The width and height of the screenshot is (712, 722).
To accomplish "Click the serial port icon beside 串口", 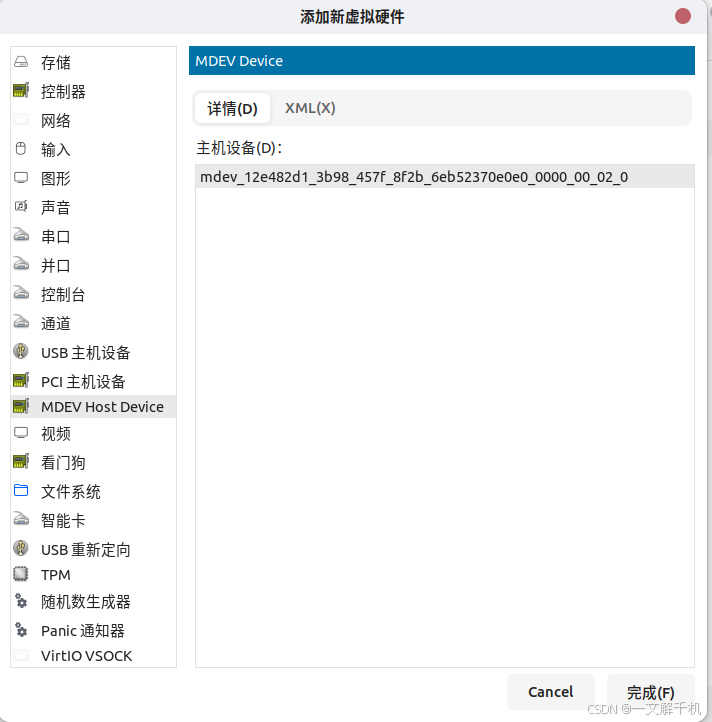I will point(21,235).
